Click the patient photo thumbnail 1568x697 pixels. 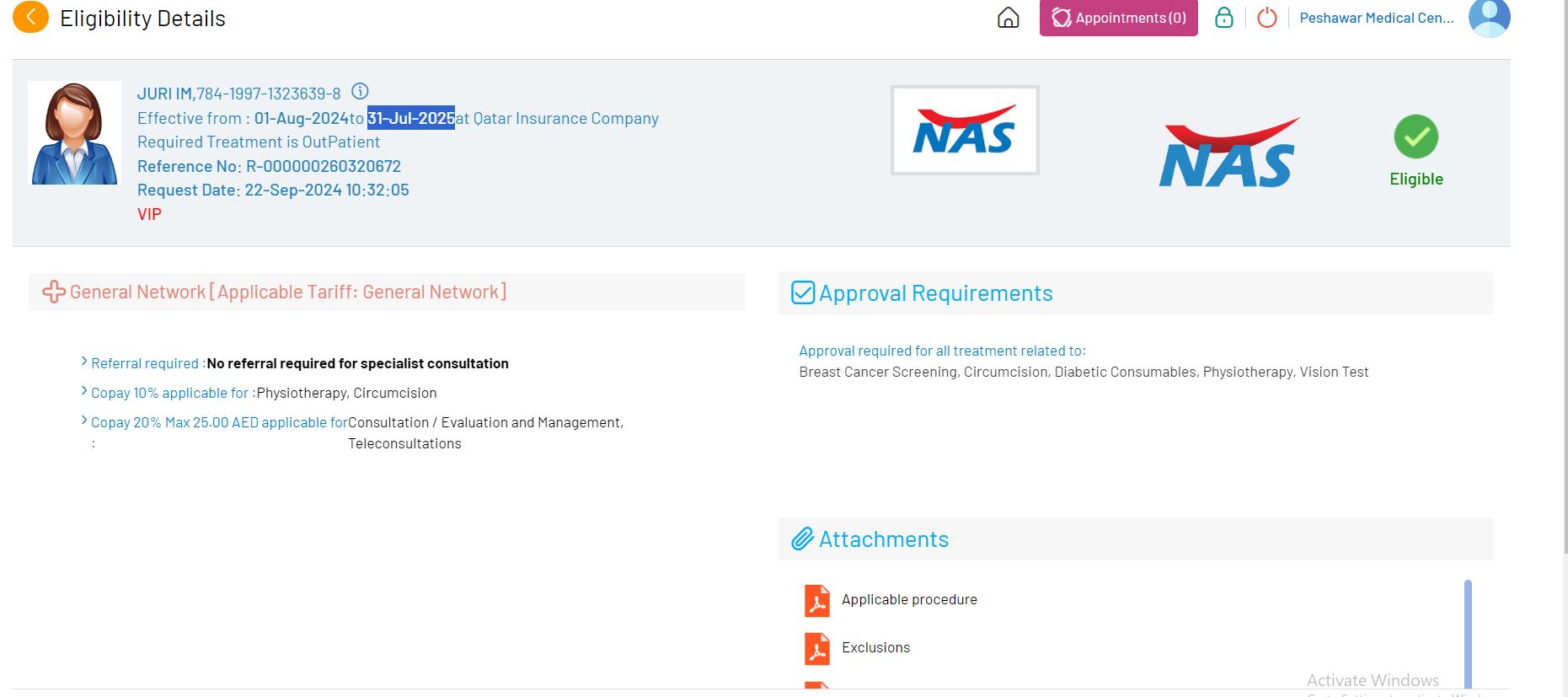74,133
